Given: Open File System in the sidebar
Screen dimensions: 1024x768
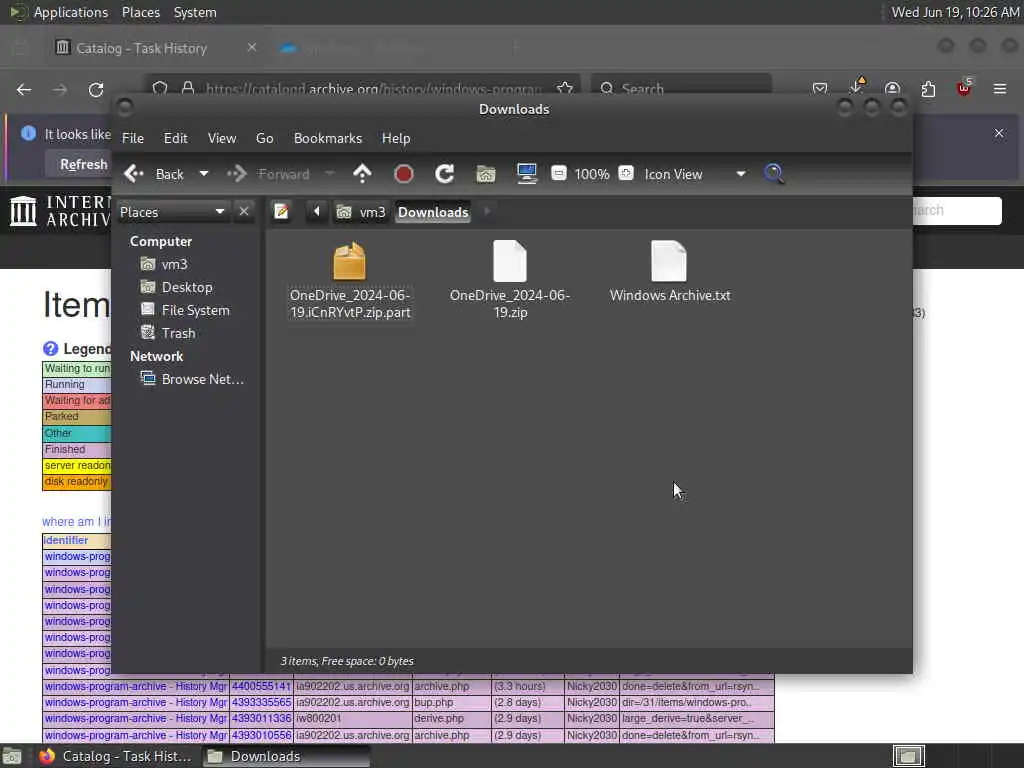Looking at the screenshot, I should click(185, 310).
